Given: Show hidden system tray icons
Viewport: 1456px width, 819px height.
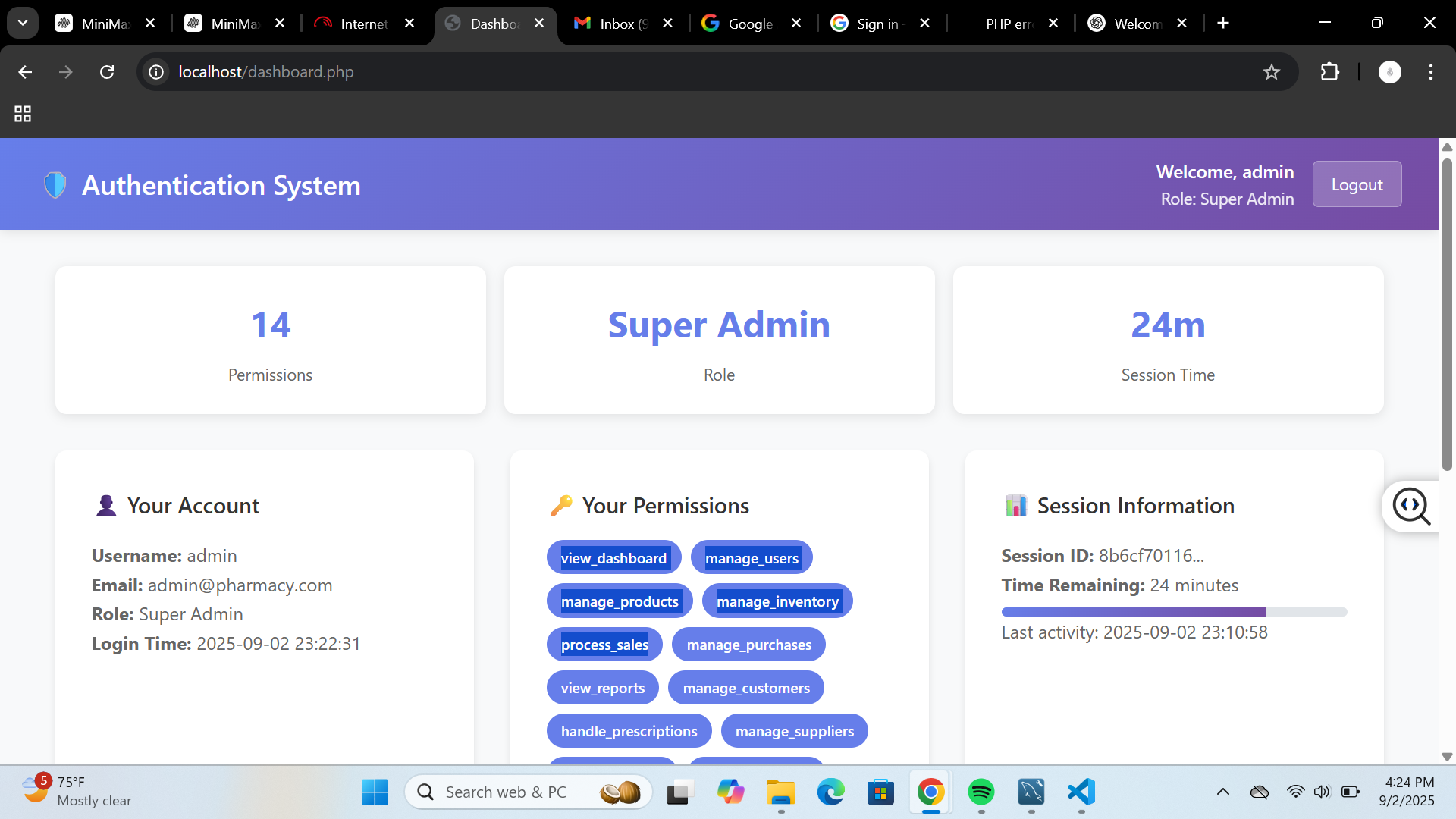Looking at the screenshot, I should [1222, 792].
